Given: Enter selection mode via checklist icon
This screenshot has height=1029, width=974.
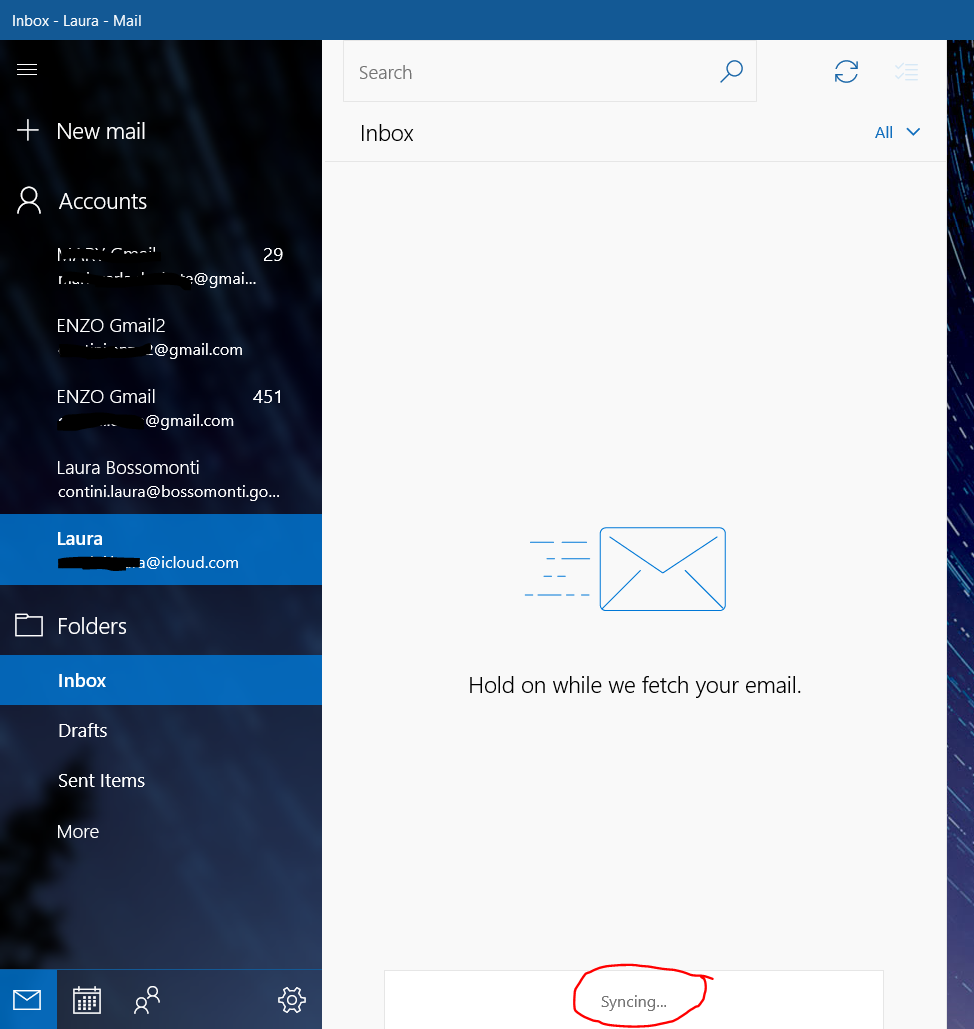Looking at the screenshot, I should (x=906, y=72).
